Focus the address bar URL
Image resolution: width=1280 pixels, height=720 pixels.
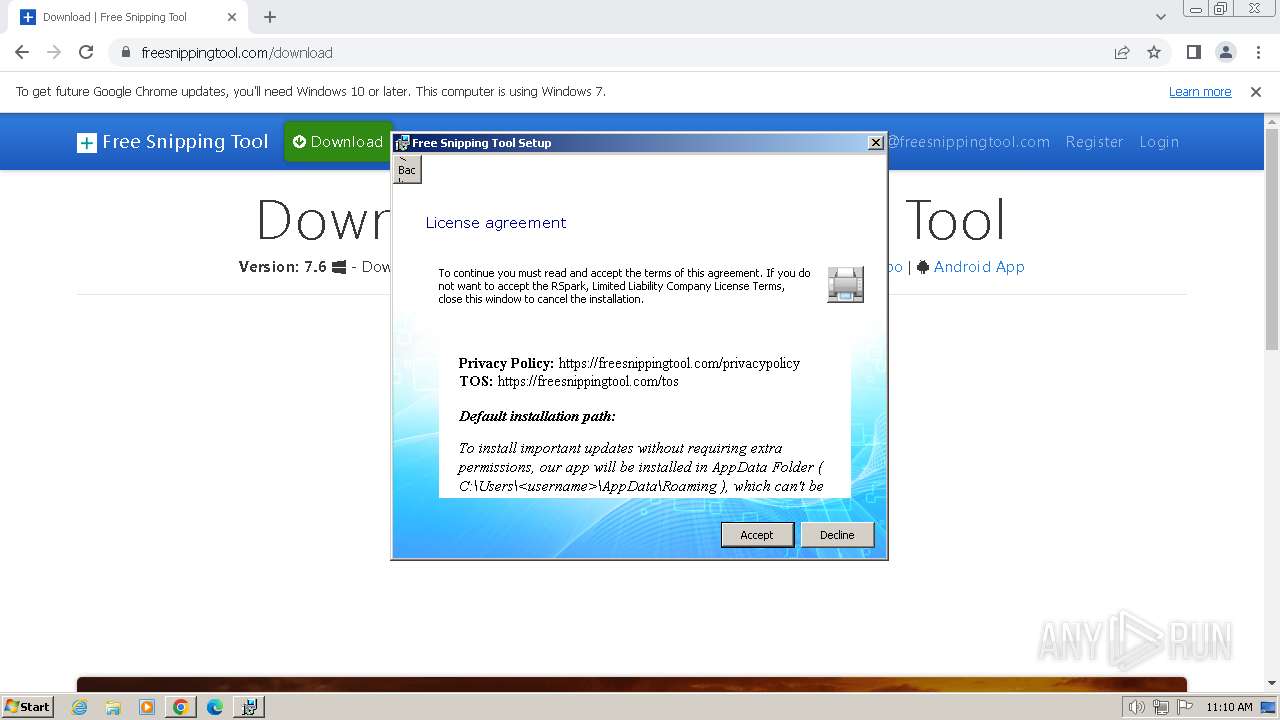pos(237,53)
